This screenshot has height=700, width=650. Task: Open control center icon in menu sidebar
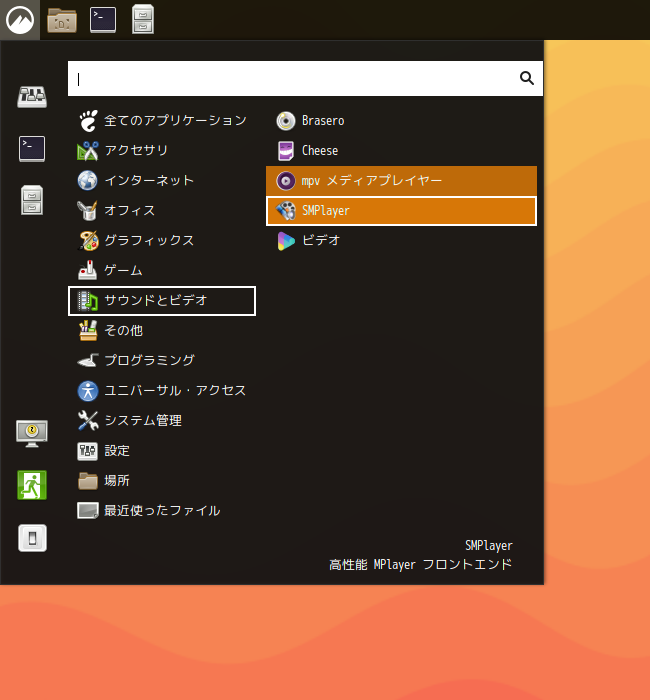(32, 97)
